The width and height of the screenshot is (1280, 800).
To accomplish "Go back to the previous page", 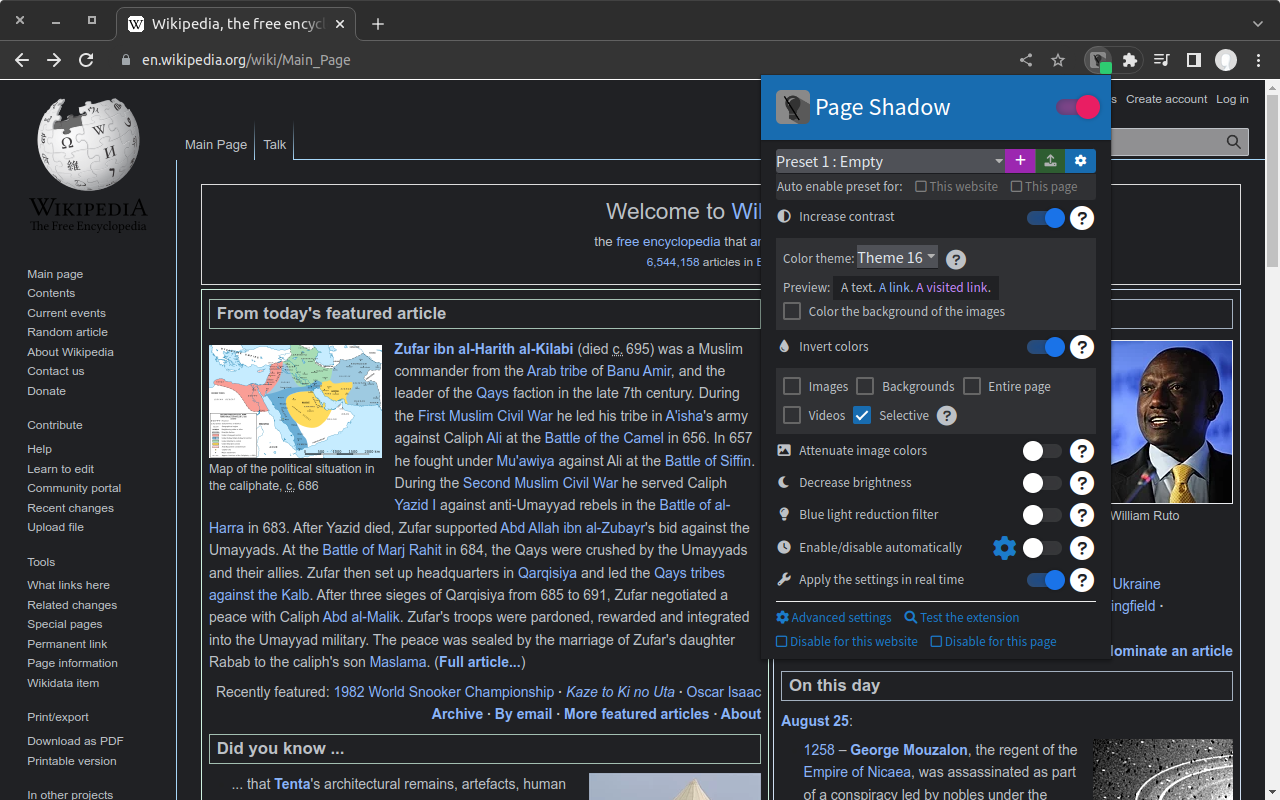I will [22, 60].
